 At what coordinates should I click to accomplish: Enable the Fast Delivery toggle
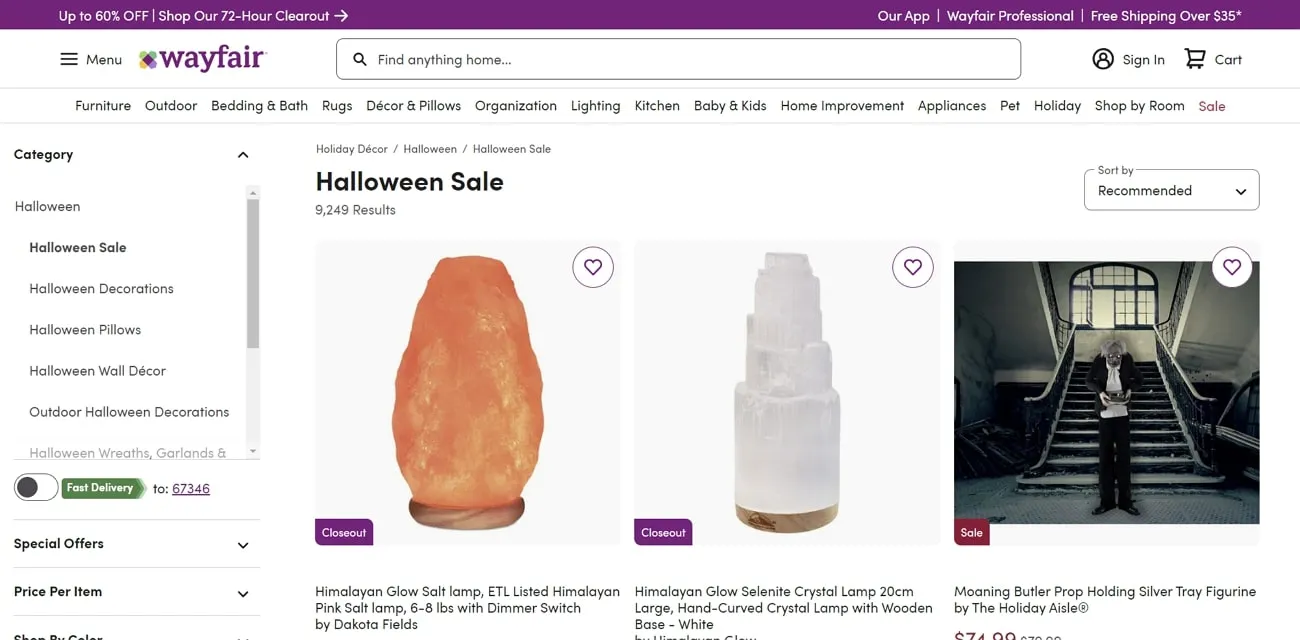pos(36,487)
